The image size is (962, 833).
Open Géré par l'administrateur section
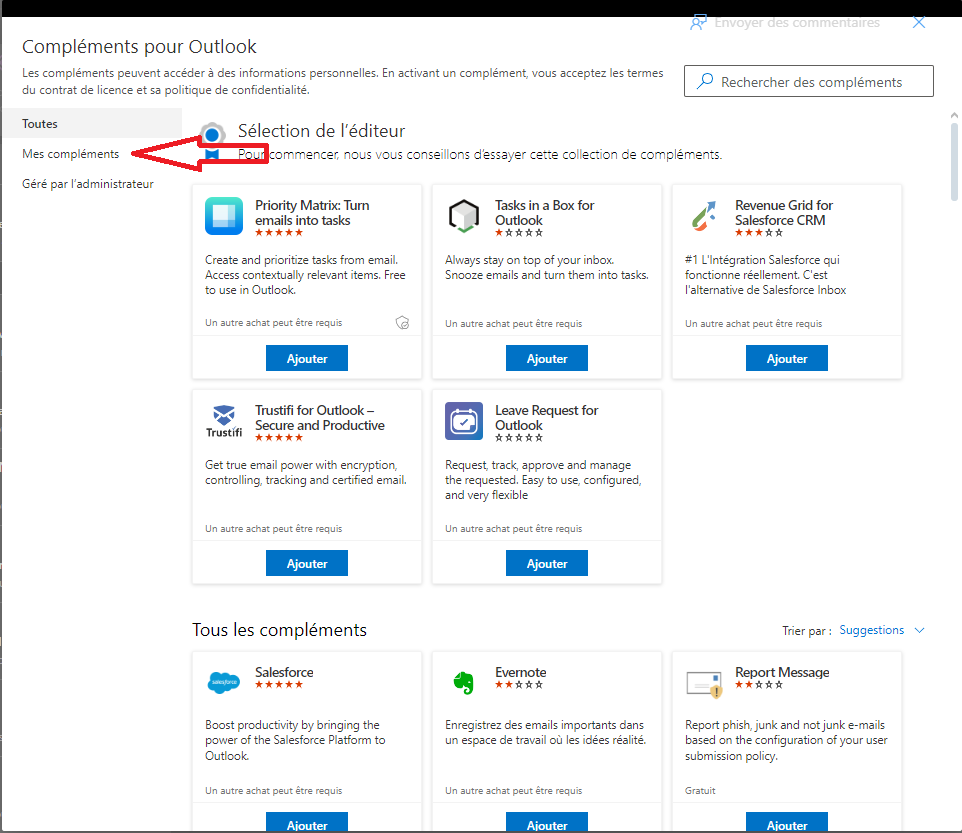click(88, 184)
